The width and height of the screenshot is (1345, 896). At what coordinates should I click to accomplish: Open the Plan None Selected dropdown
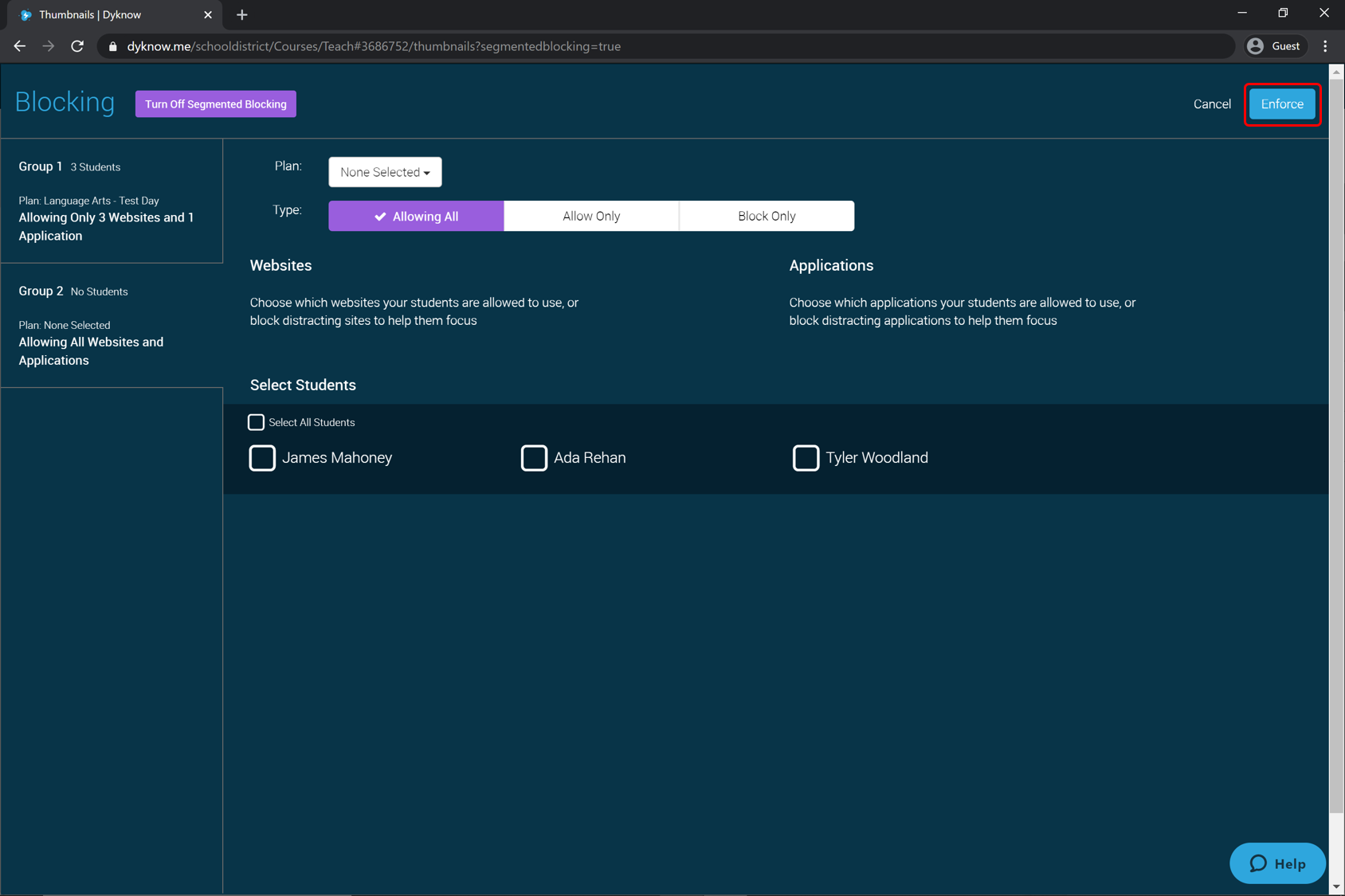(x=385, y=172)
